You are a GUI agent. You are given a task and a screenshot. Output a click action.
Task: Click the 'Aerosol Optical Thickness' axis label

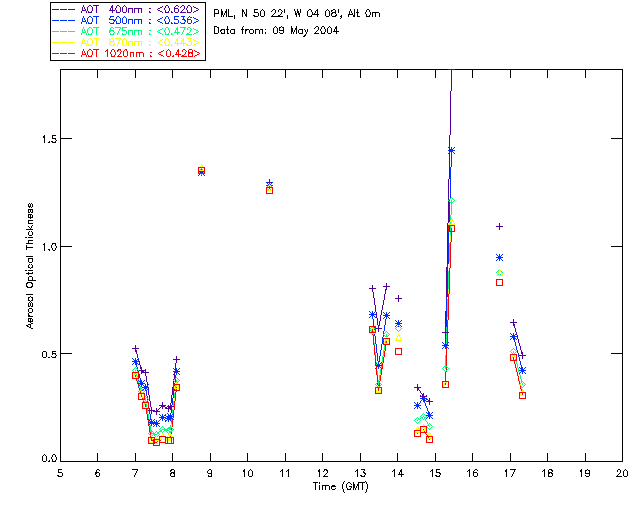tap(30, 266)
